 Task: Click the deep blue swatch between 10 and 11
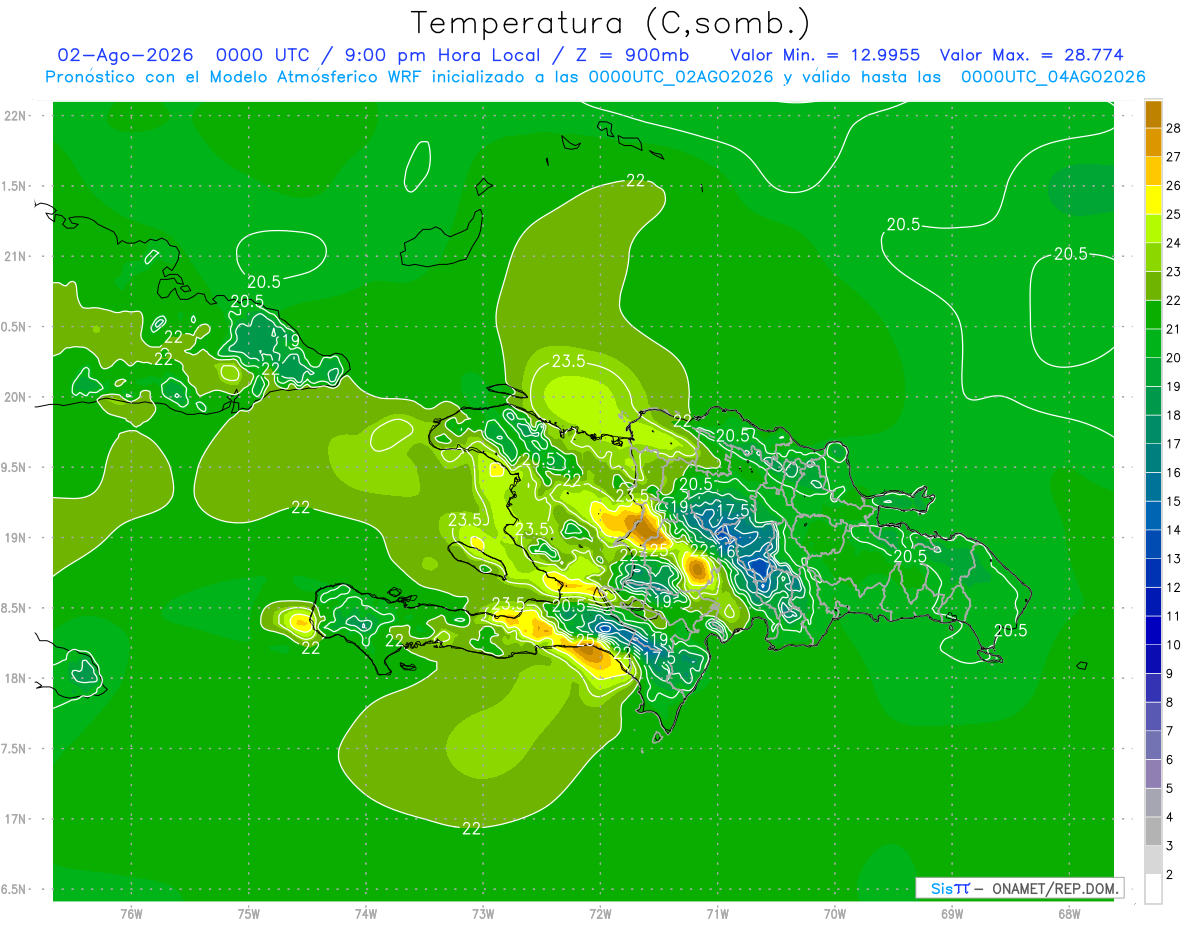coord(1153,631)
